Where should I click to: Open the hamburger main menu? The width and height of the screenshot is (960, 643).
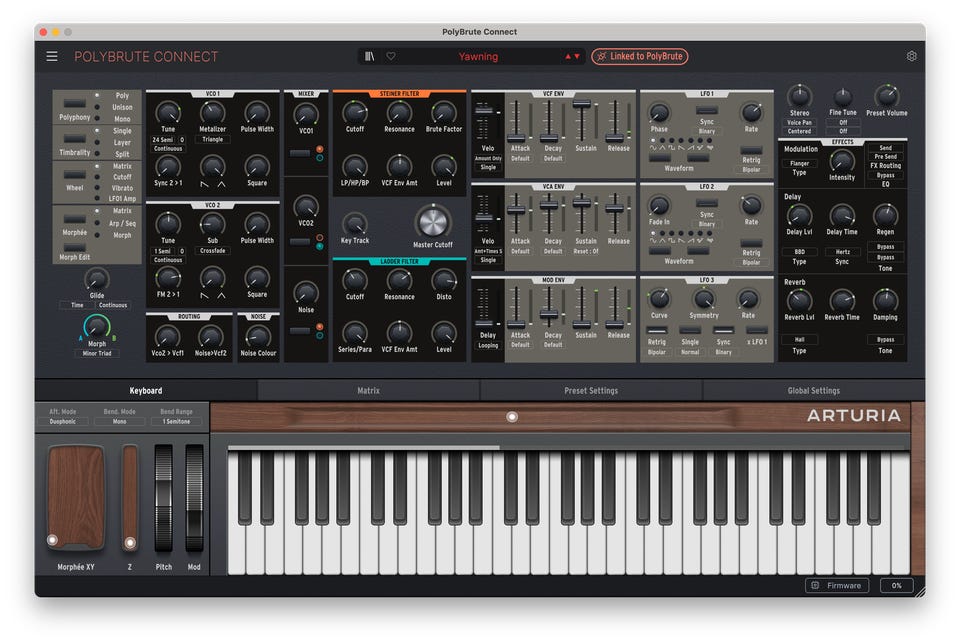52,56
